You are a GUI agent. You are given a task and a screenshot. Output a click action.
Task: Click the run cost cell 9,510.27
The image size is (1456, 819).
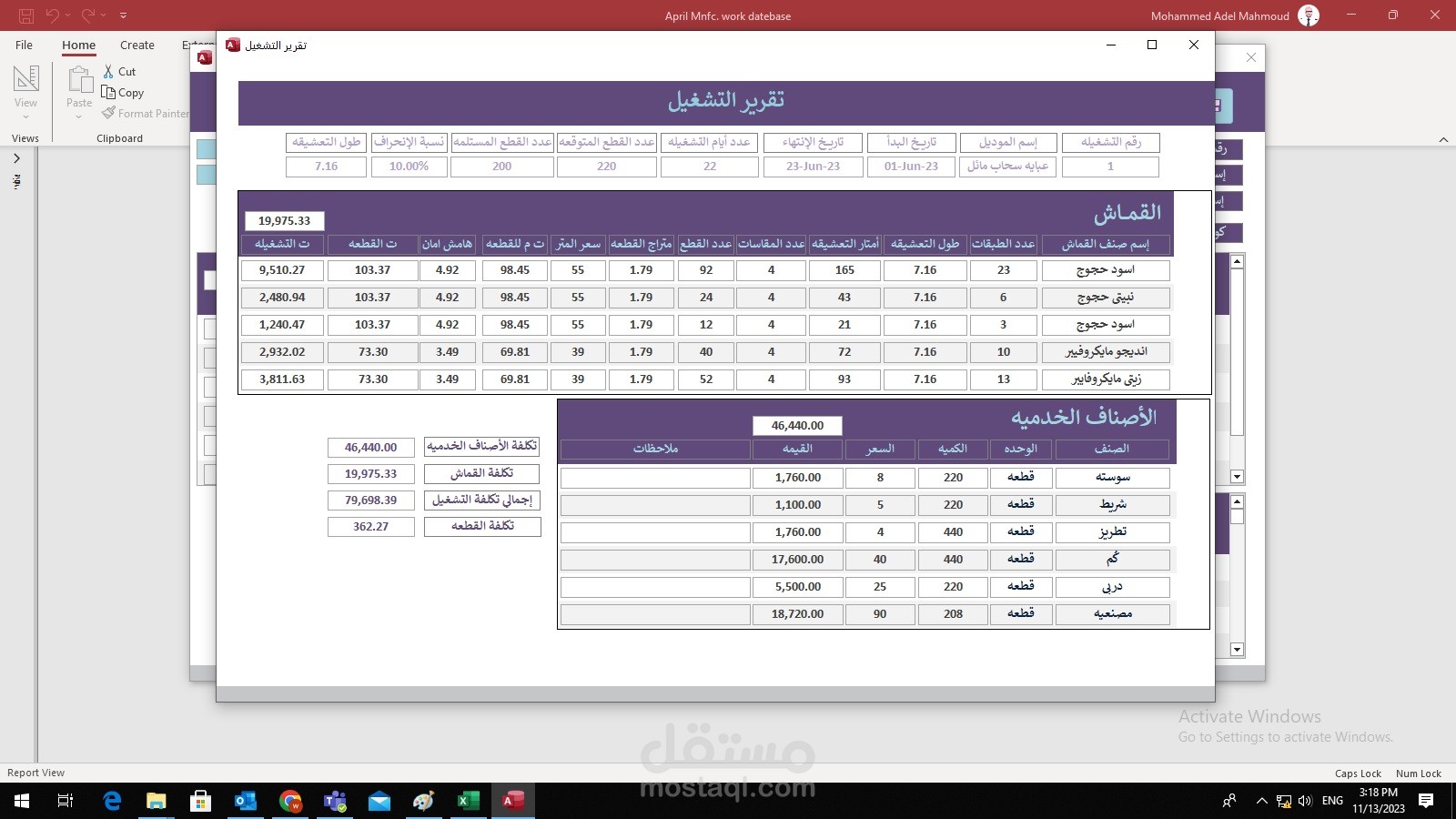point(282,270)
